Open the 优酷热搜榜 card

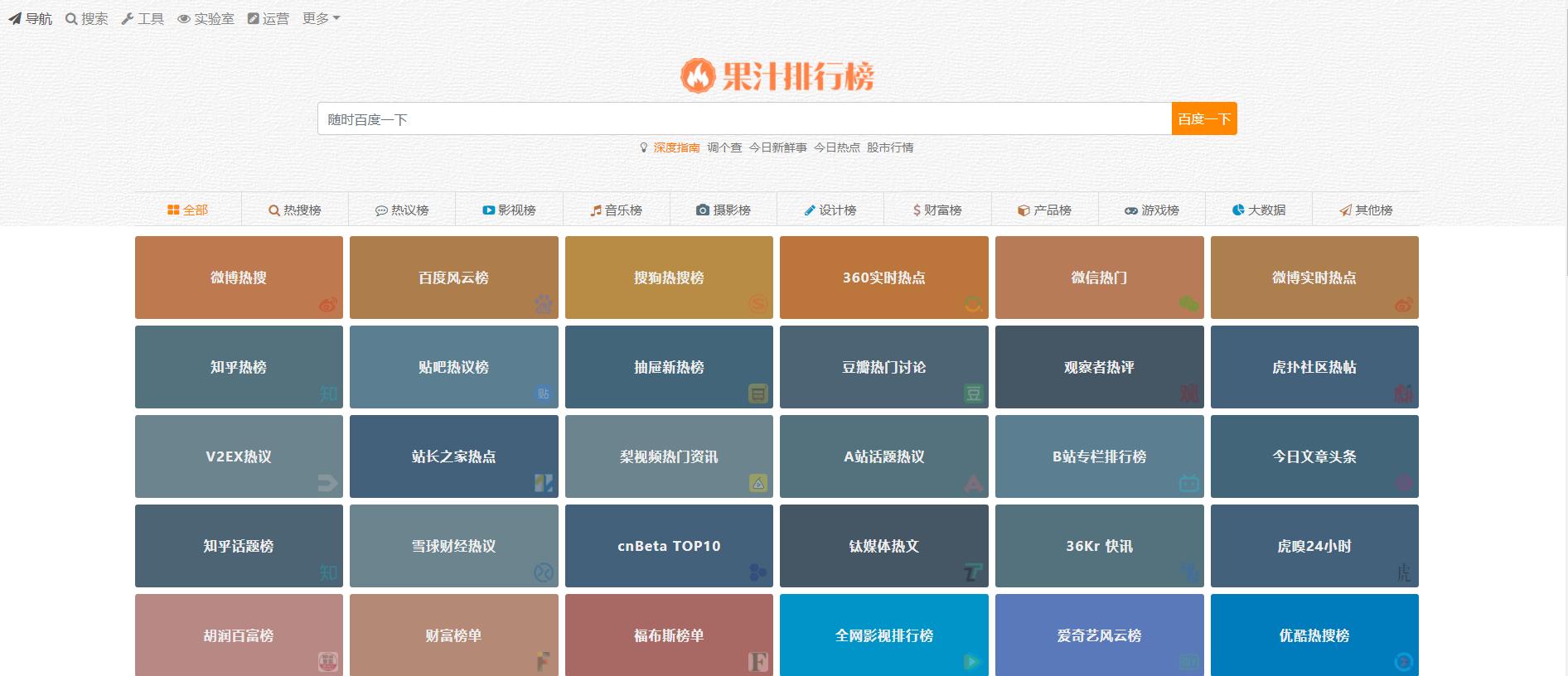(x=1314, y=635)
